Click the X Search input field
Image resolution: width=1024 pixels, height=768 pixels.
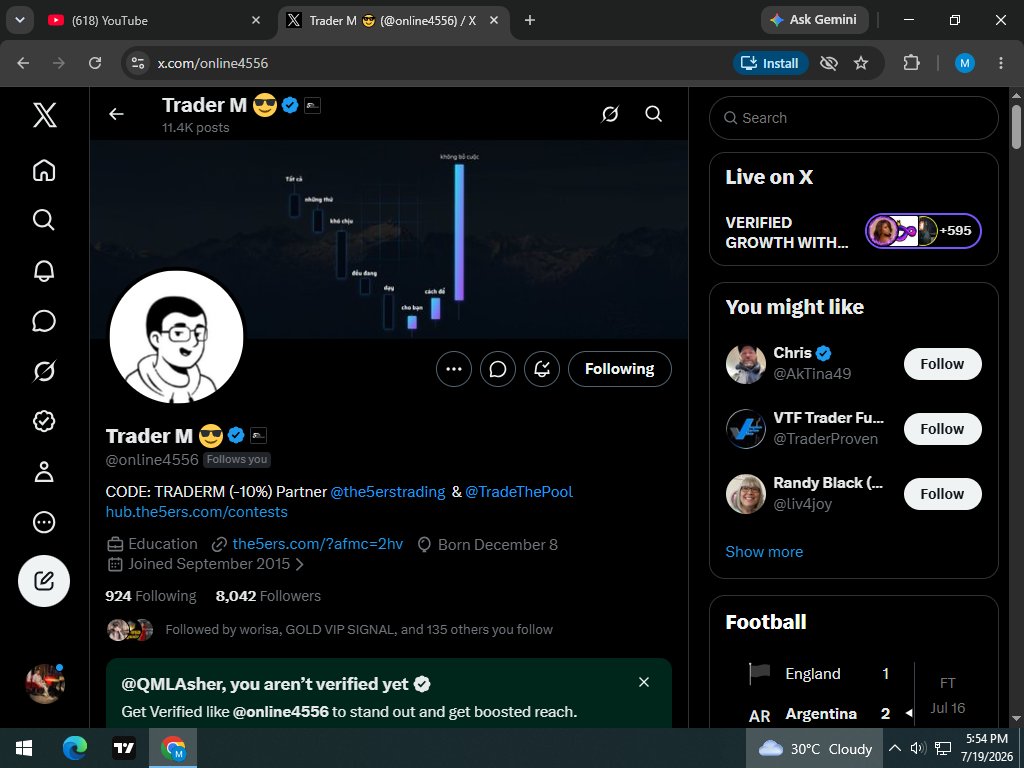(854, 118)
